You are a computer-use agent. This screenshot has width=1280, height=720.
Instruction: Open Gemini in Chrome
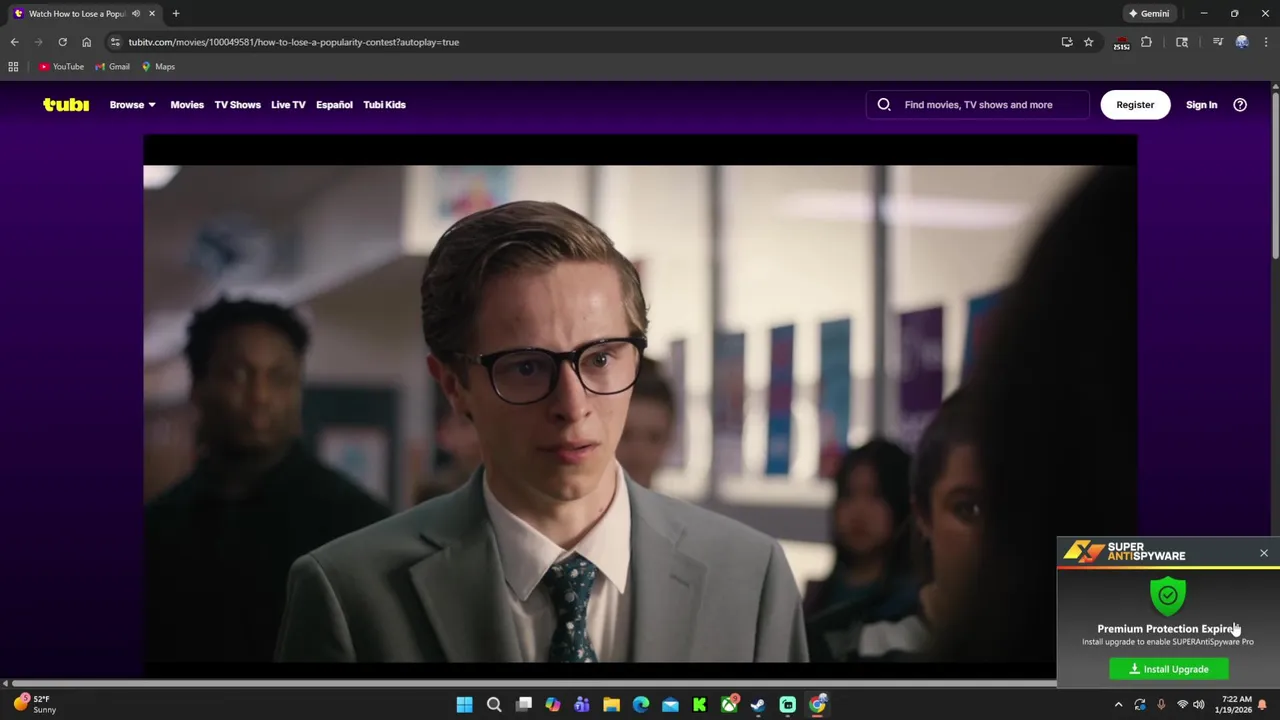point(1148,14)
